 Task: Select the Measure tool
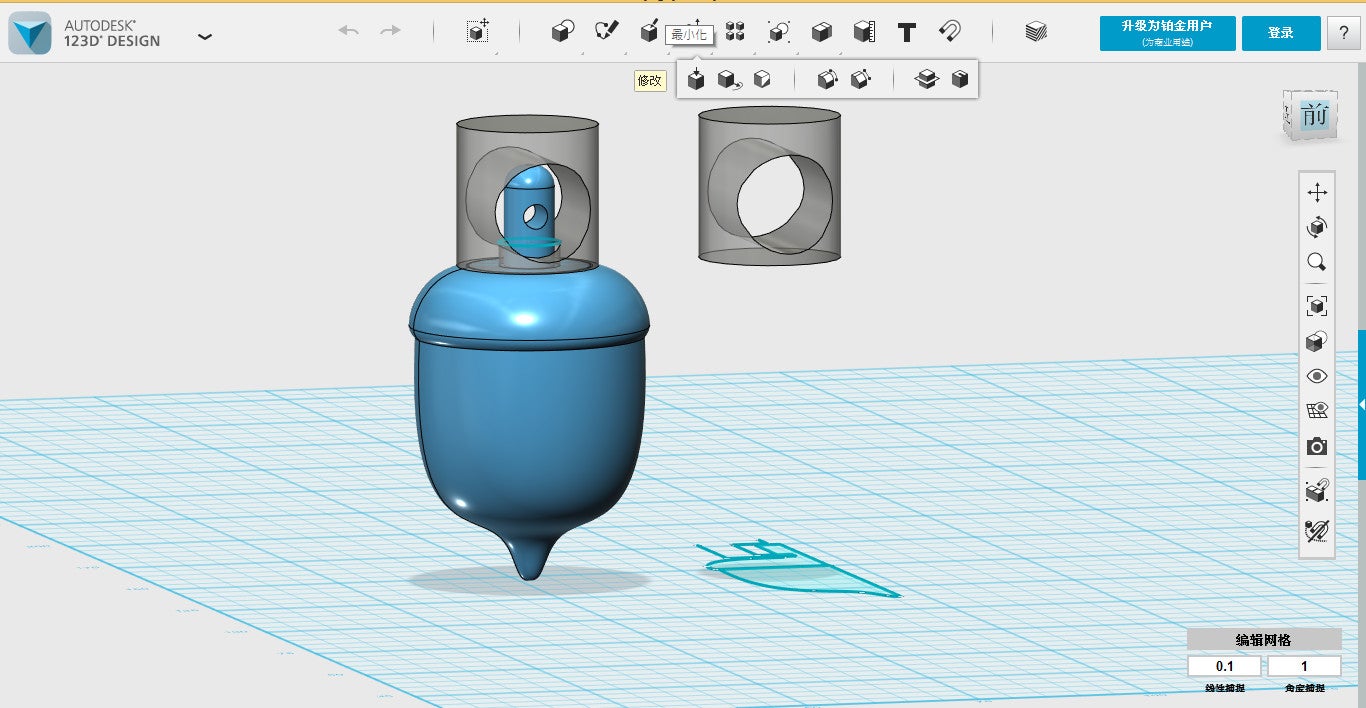pos(864,32)
